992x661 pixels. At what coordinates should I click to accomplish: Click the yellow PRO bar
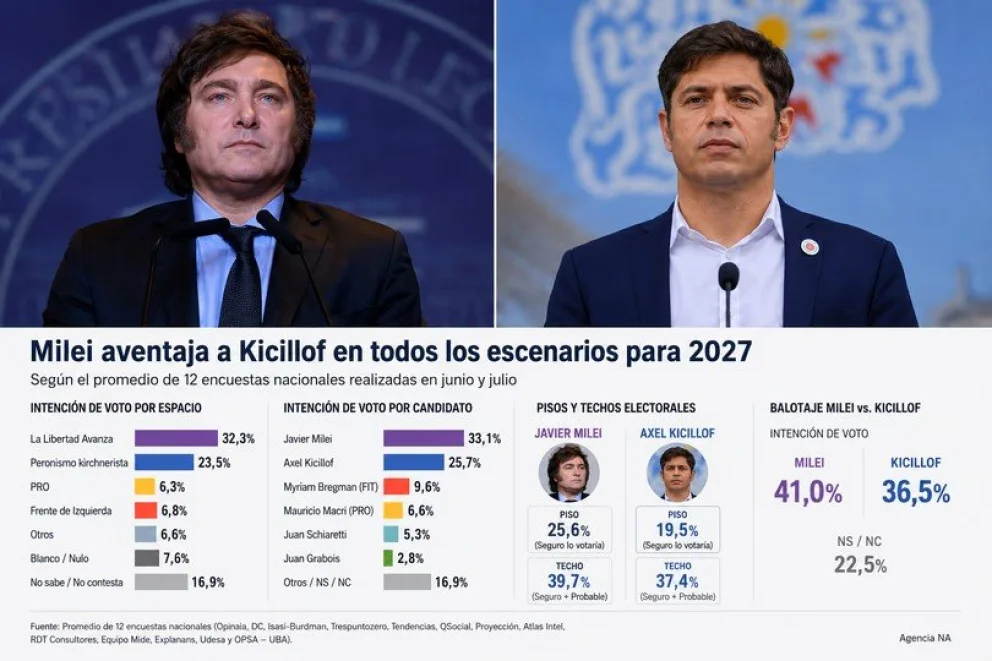point(145,486)
